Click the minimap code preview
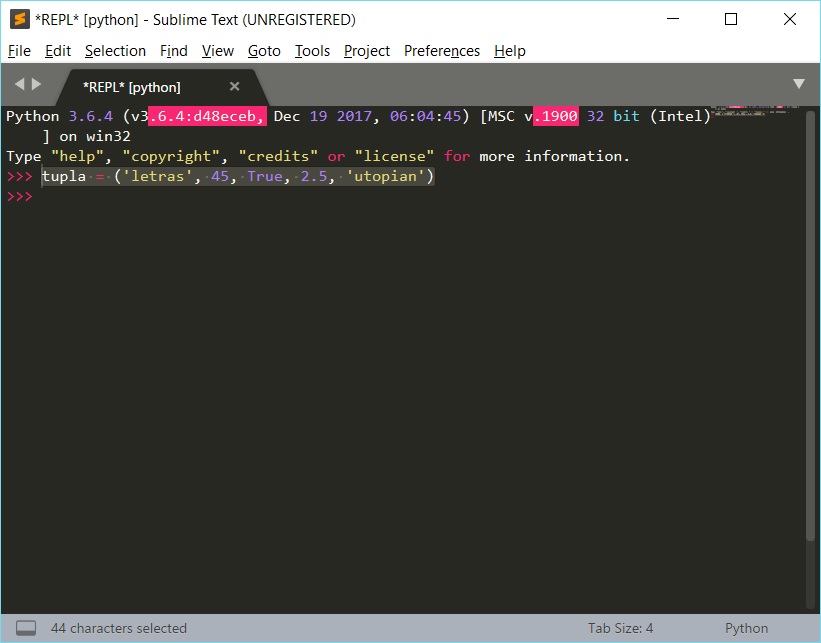Viewport: 821px width, 643px height. point(757,110)
